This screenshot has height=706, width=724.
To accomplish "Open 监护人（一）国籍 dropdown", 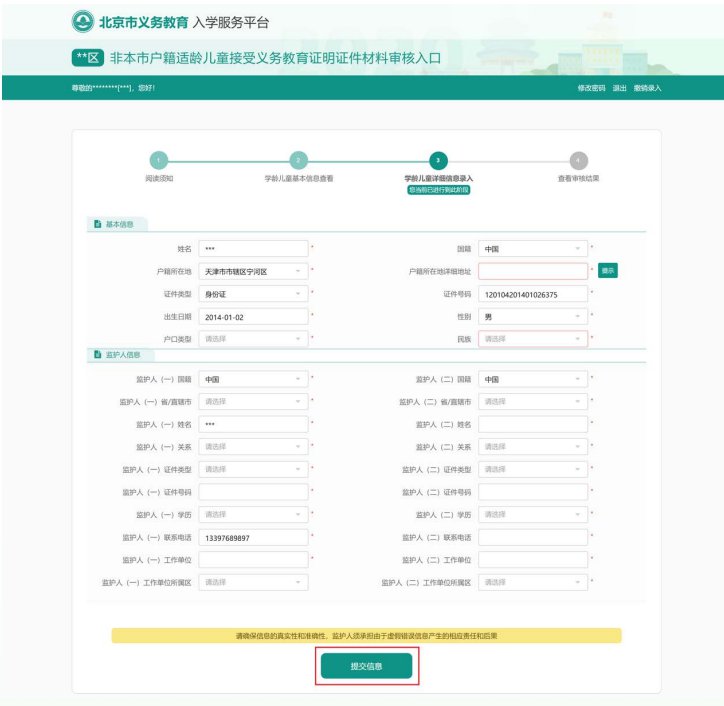I will click(x=253, y=379).
